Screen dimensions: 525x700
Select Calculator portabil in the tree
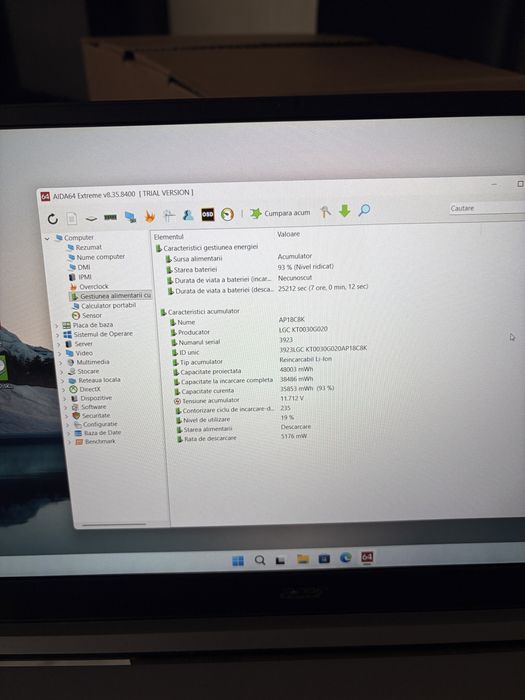click(104, 306)
